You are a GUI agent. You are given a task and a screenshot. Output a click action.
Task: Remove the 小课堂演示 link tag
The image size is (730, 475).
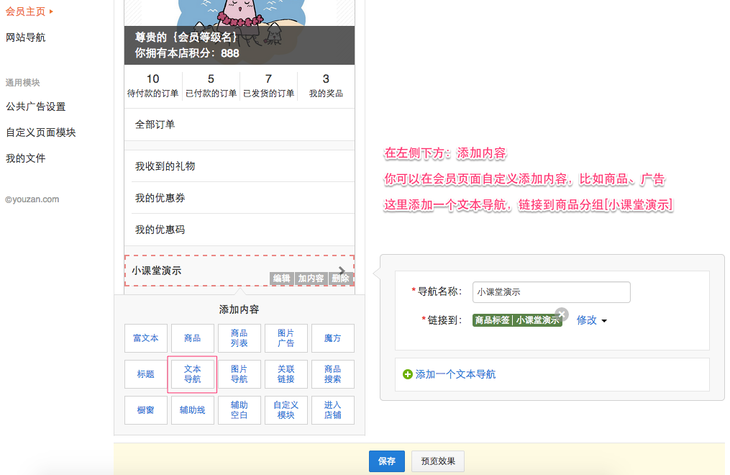562,313
